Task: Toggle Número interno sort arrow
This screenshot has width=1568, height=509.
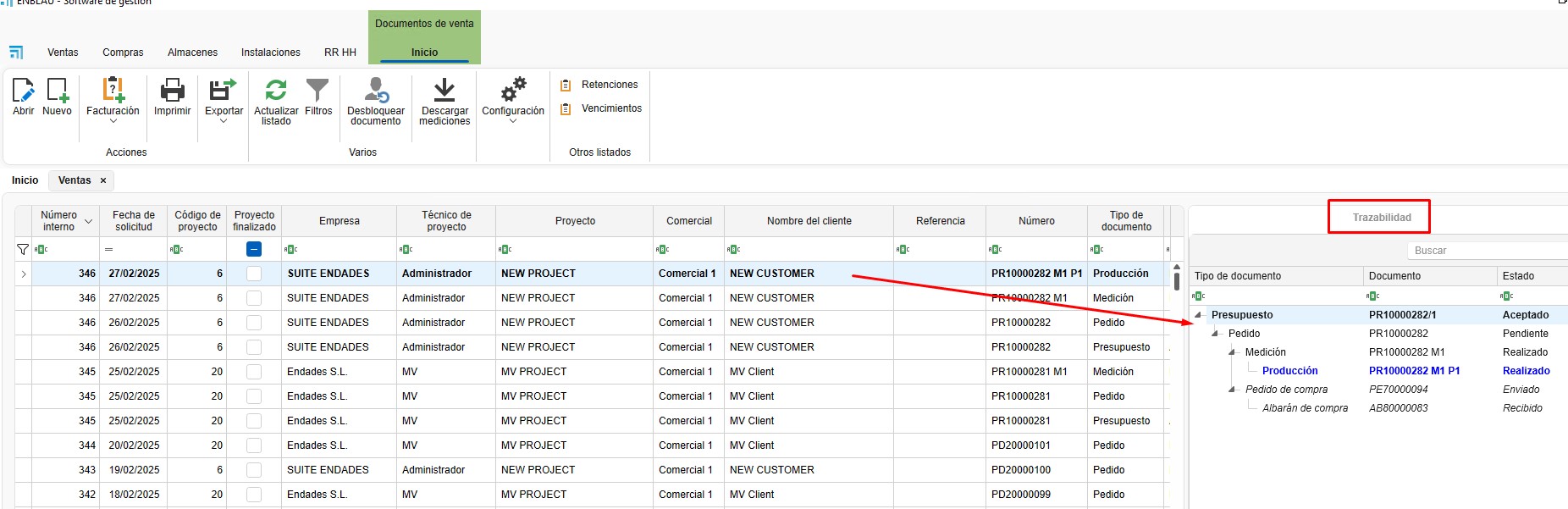Action: (88, 222)
